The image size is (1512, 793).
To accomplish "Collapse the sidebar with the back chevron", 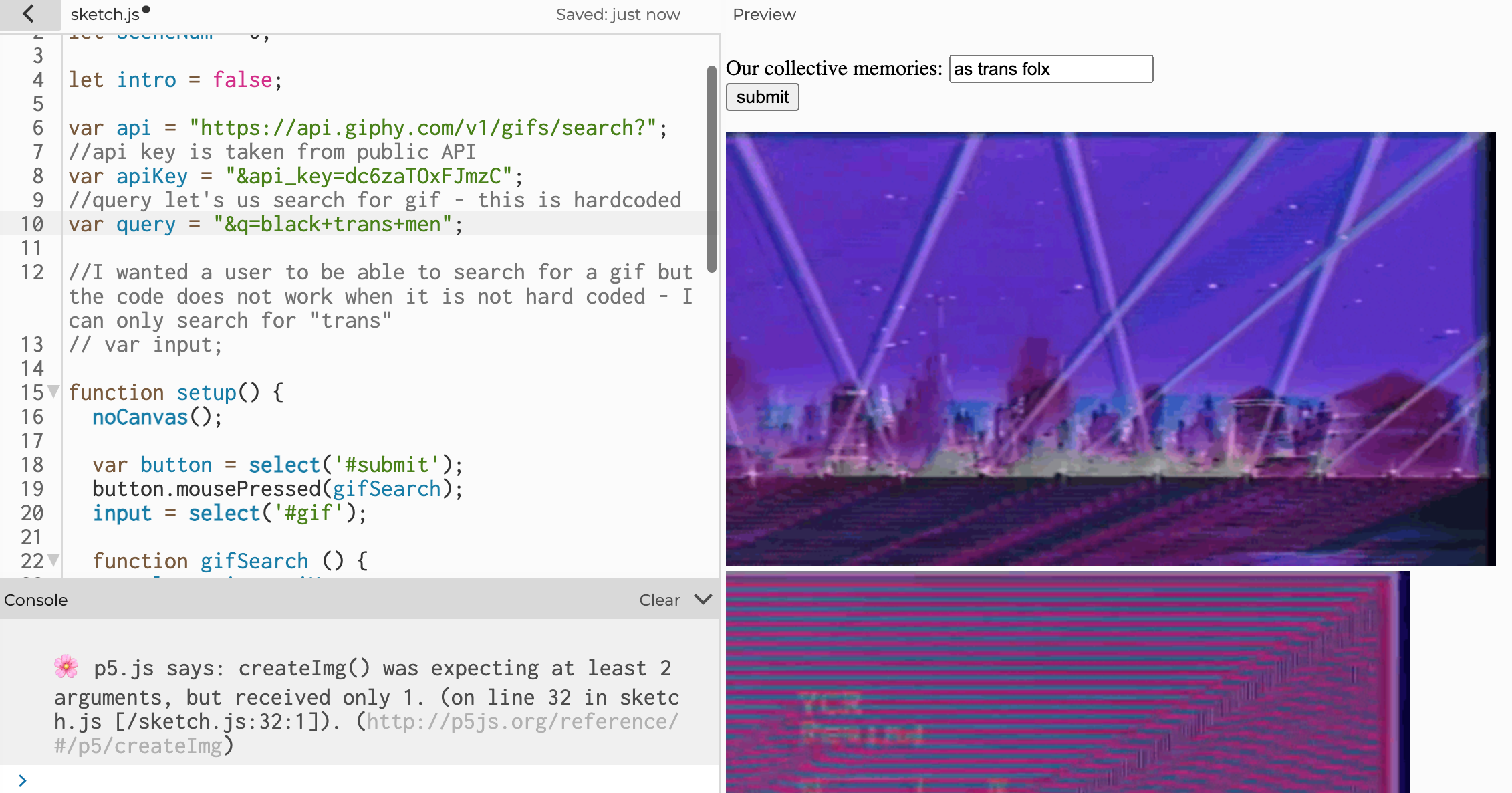I will [28, 14].
